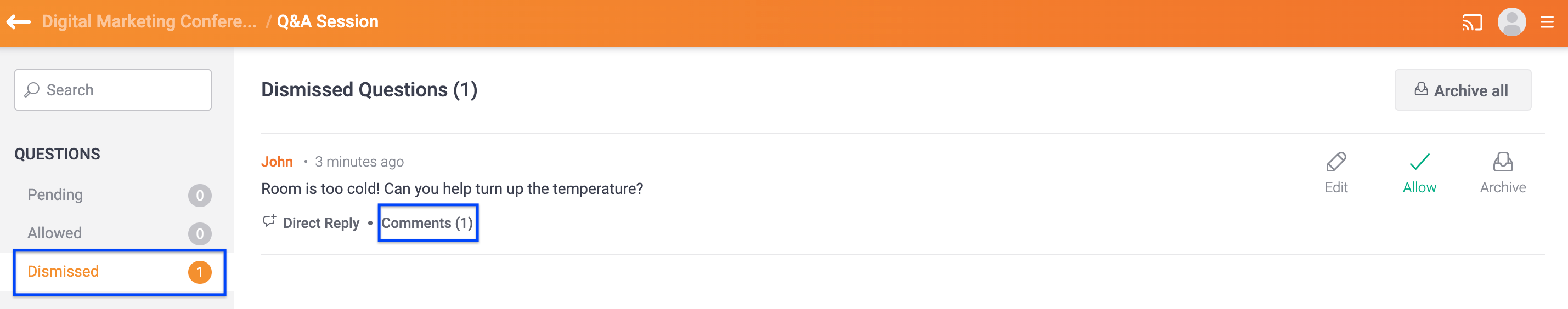Open the user profile avatar
The width and height of the screenshot is (1568, 309).
[x=1511, y=22]
